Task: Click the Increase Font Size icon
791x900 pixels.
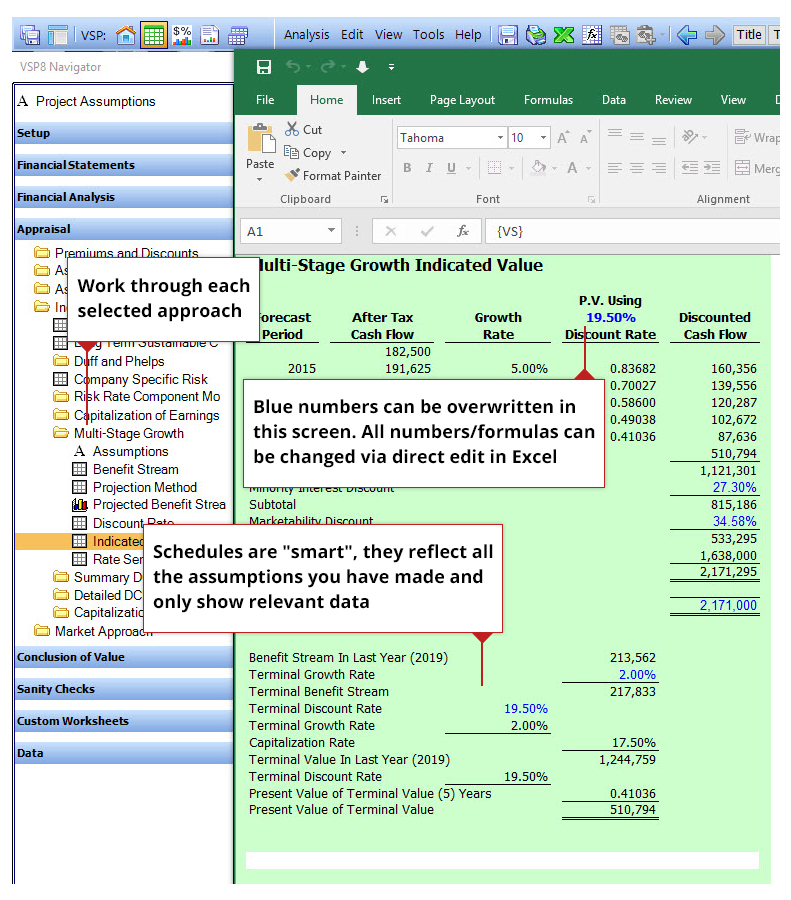Action: [x=563, y=138]
